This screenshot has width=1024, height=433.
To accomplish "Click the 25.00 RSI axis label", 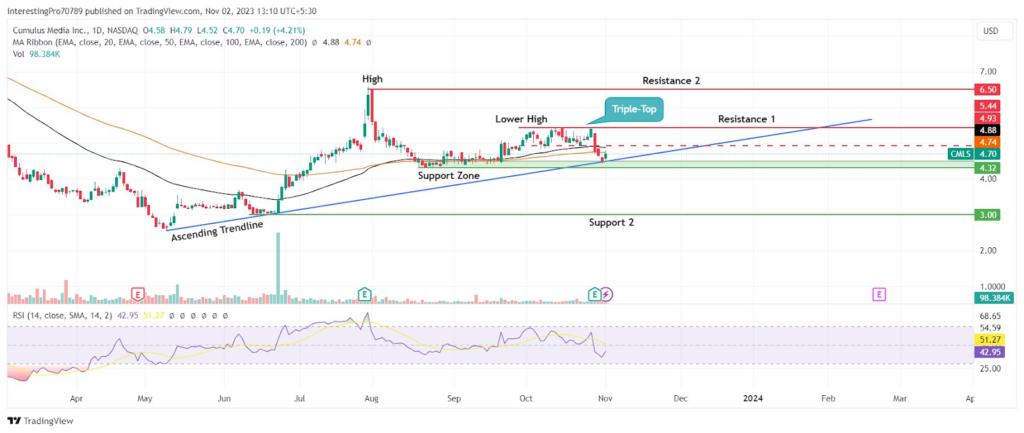I will (x=989, y=368).
